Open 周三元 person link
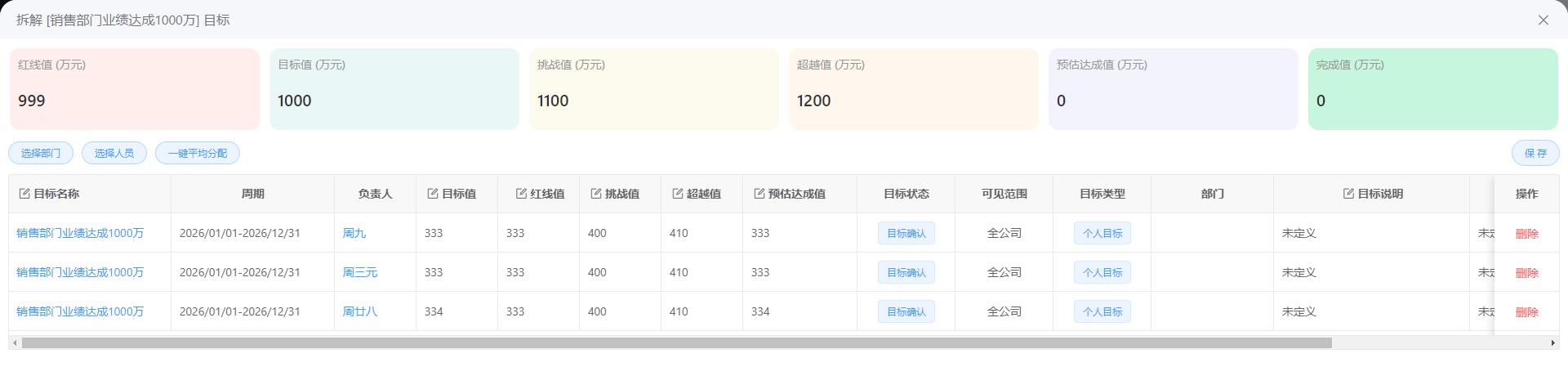Screen dimensions: 1568x376 click(360, 272)
